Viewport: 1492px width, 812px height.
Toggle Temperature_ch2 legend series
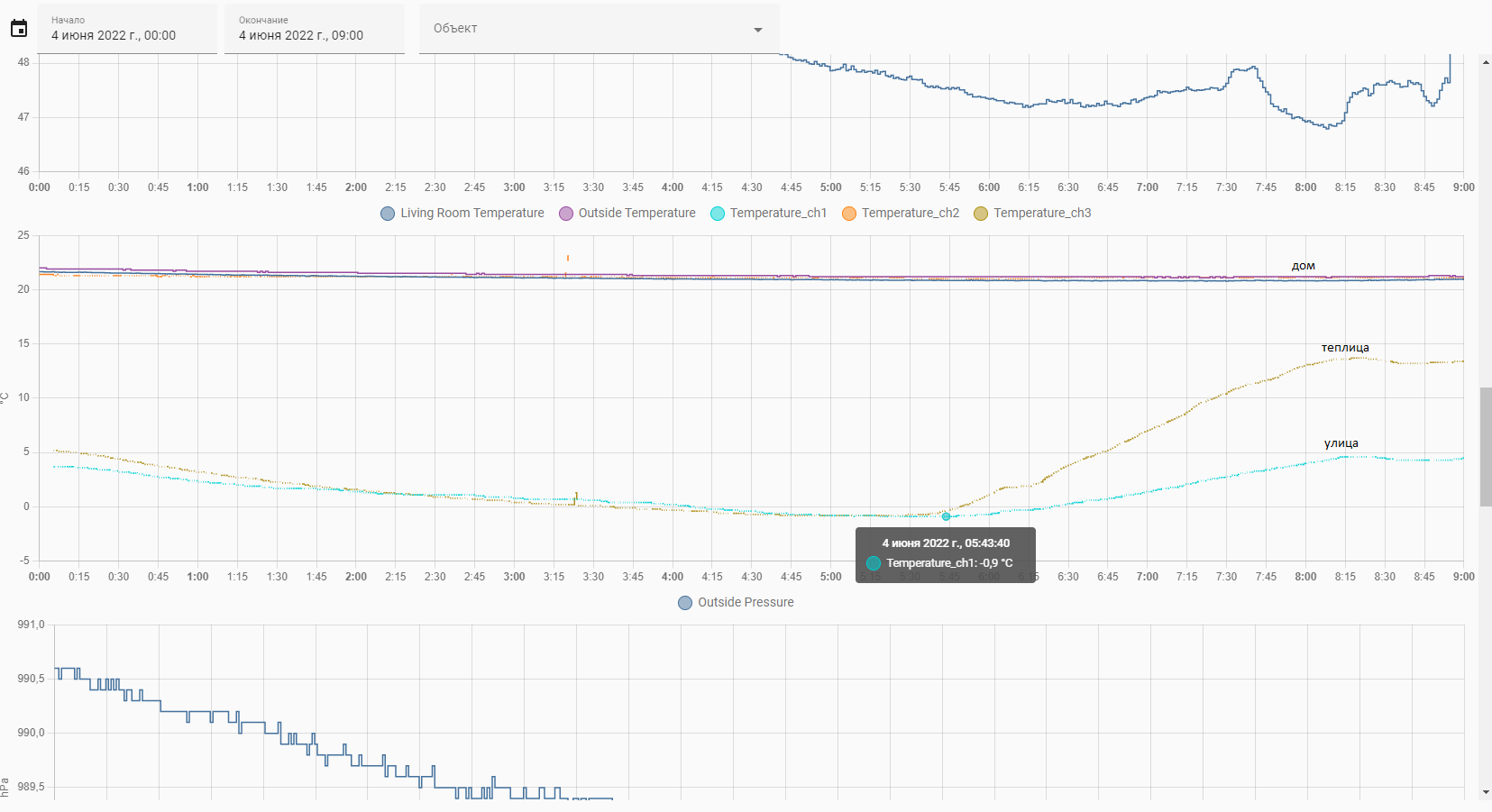(x=901, y=214)
